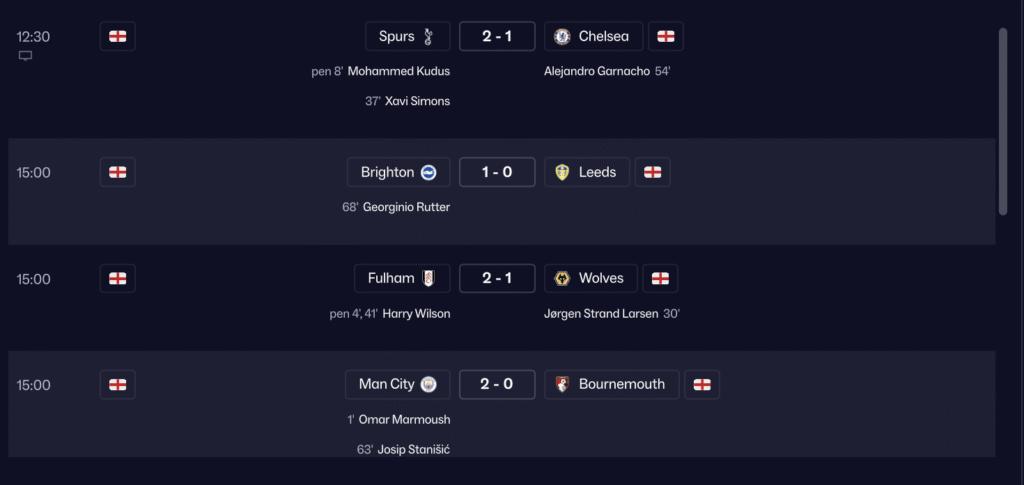Screen dimensions: 1024x485
Task: Select the Fulham club button
Action: [x=402, y=278]
